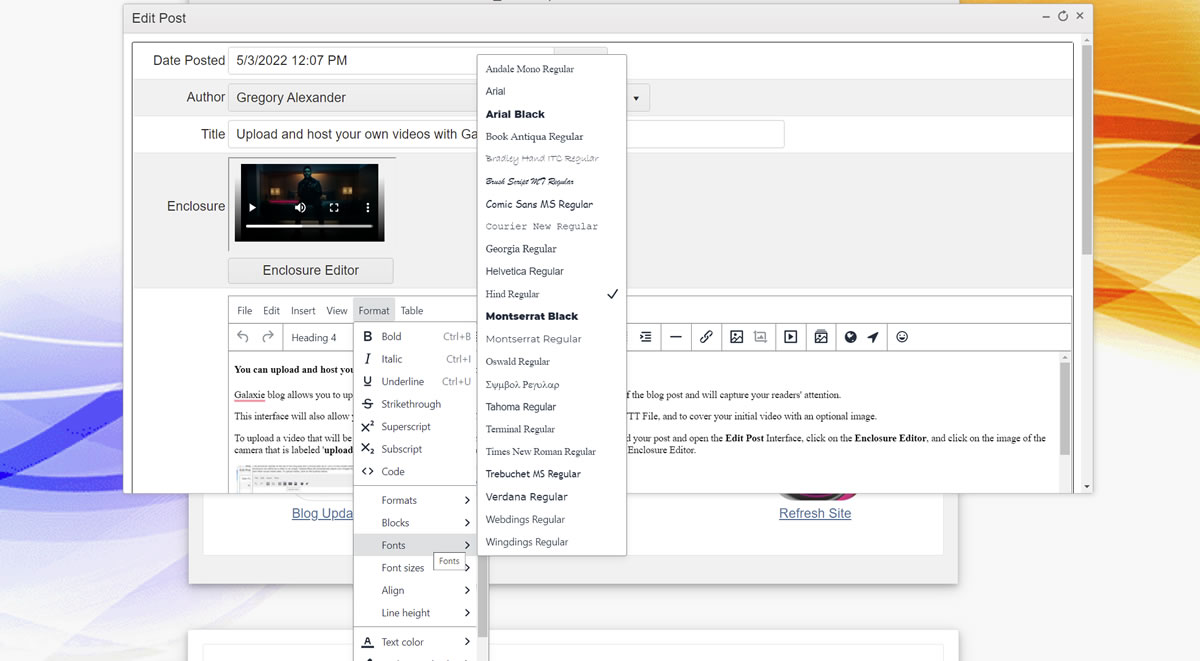This screenshot has height=661, width=1200.
Task: Click the redo arrow in the editor toolbar
Action: pyautogui.click(x=268, y=337)
